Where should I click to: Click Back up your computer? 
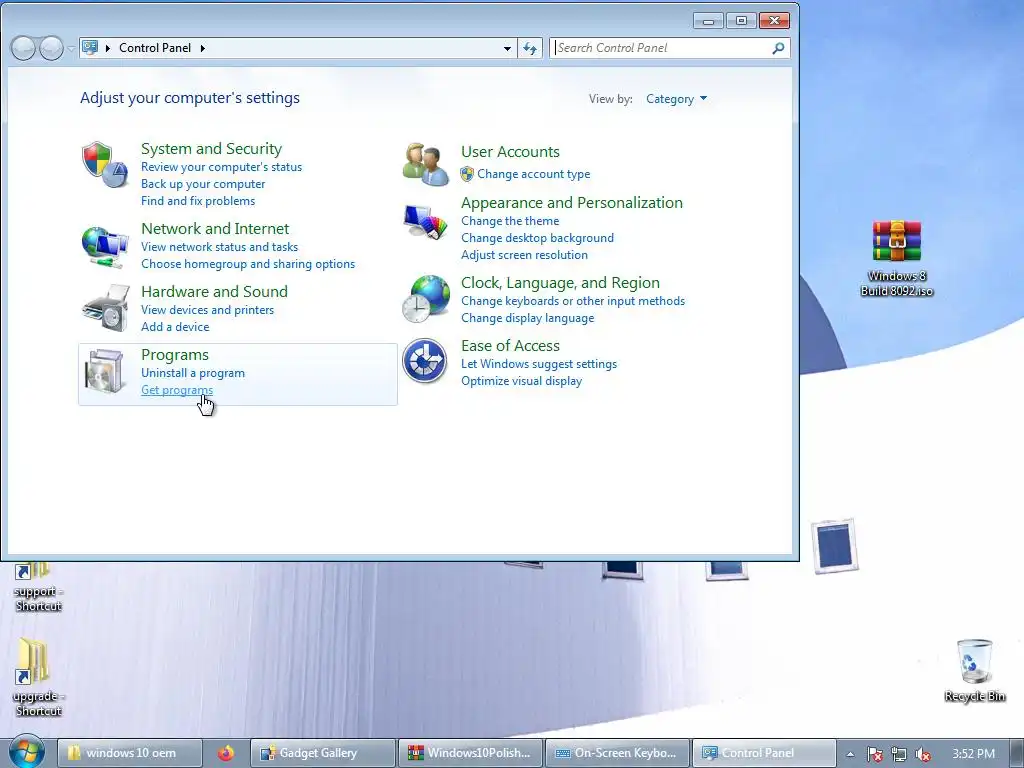tap(203, 184)
